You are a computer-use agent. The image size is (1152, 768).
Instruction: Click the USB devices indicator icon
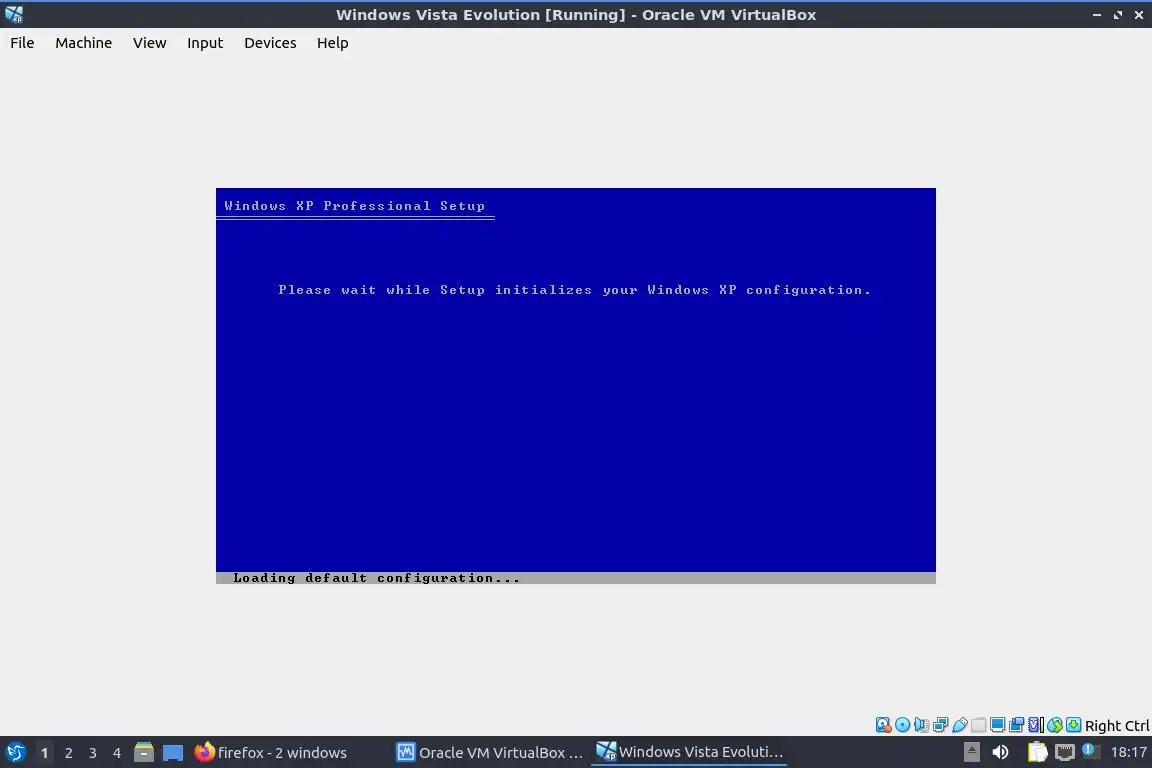click(x=960, y=725)
